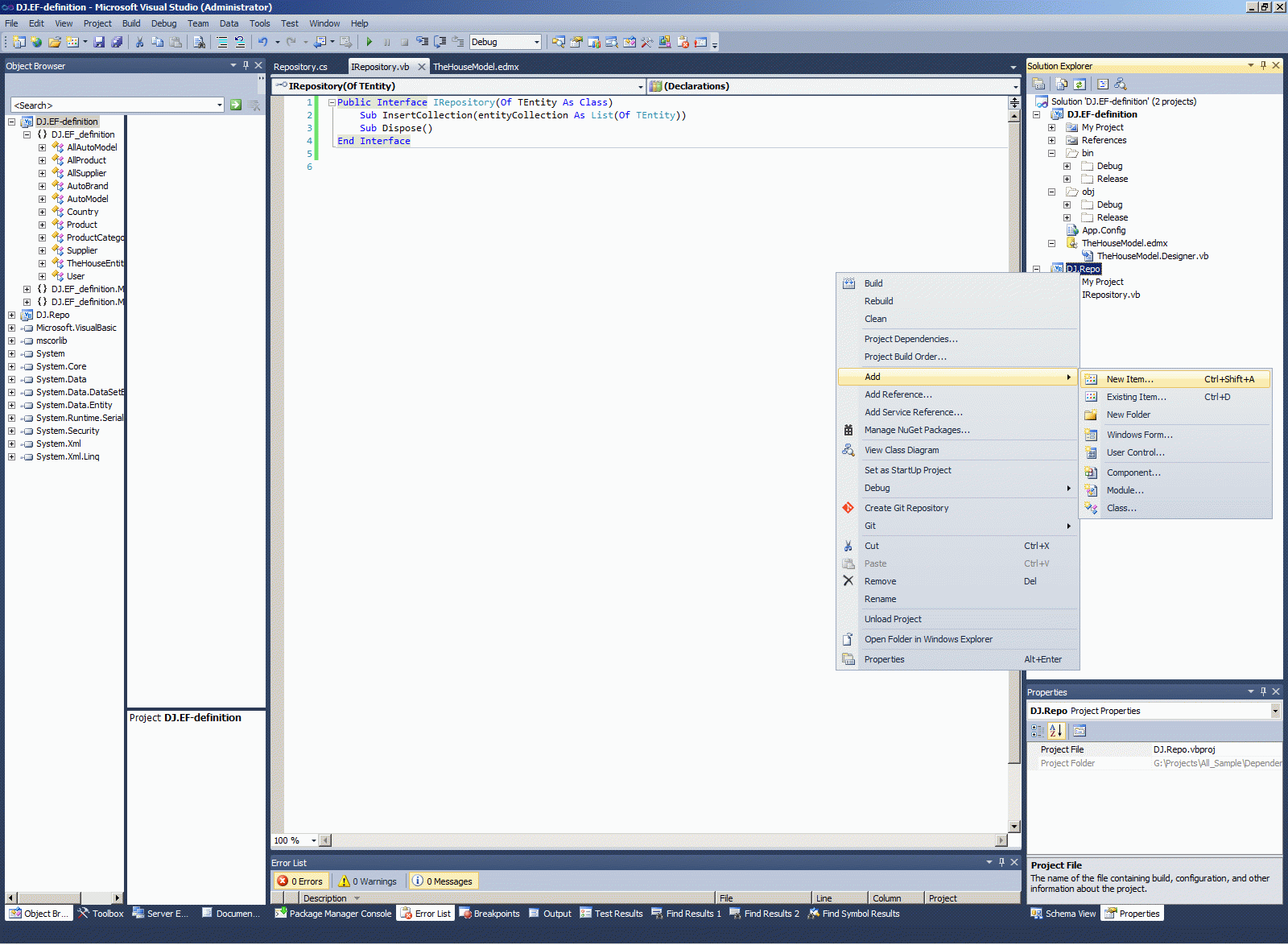The height and width of the screenshot is (945, 1288).
Task: Close the IRepository.vb document tab
Action: [421, 67]
